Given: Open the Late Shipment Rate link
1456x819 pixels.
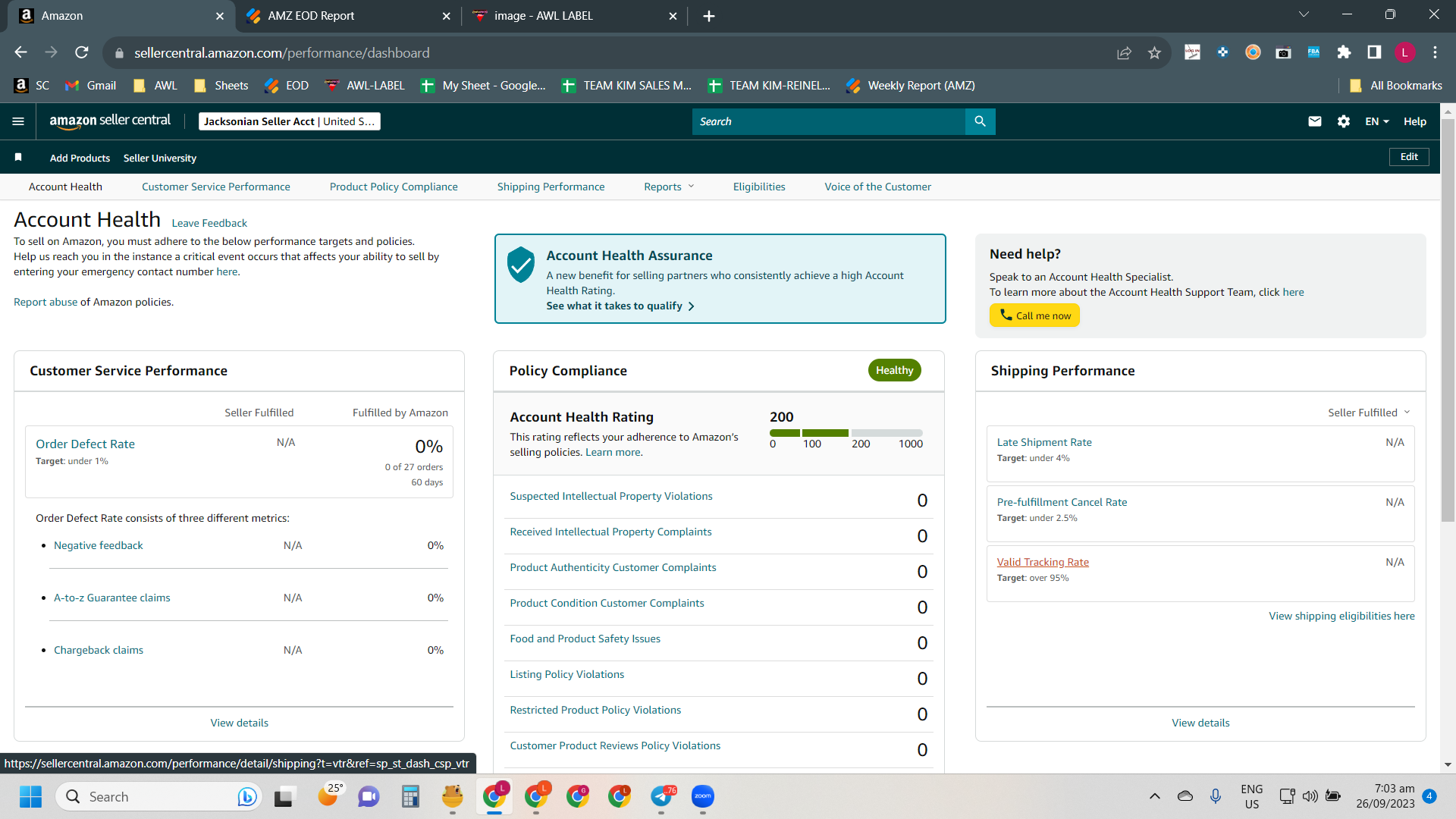Looking at the screenshot, I should 1044,442.
